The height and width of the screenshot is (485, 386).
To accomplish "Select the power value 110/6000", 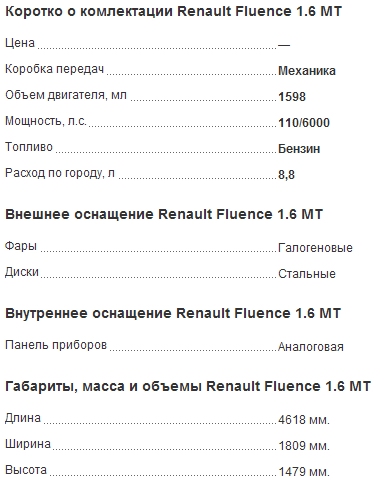I will [304, 123].
